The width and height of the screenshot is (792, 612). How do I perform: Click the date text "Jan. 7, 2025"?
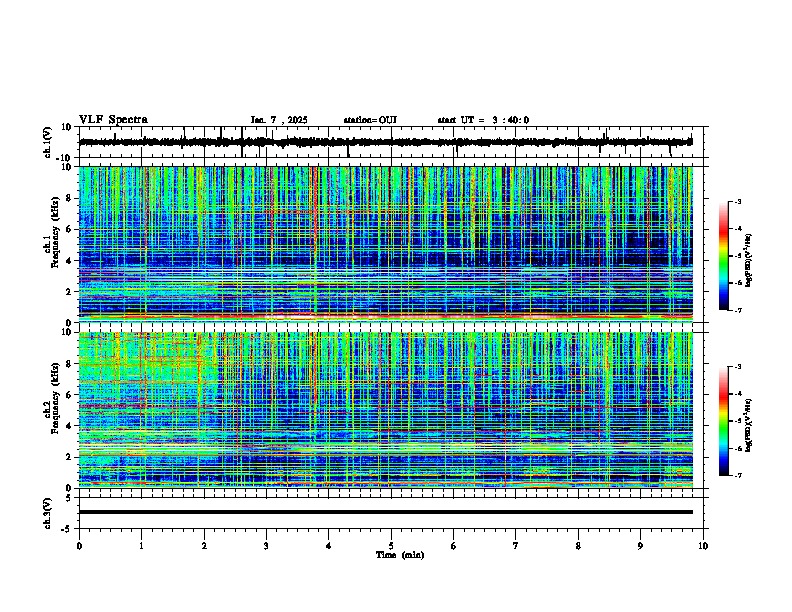pos(279,120)
